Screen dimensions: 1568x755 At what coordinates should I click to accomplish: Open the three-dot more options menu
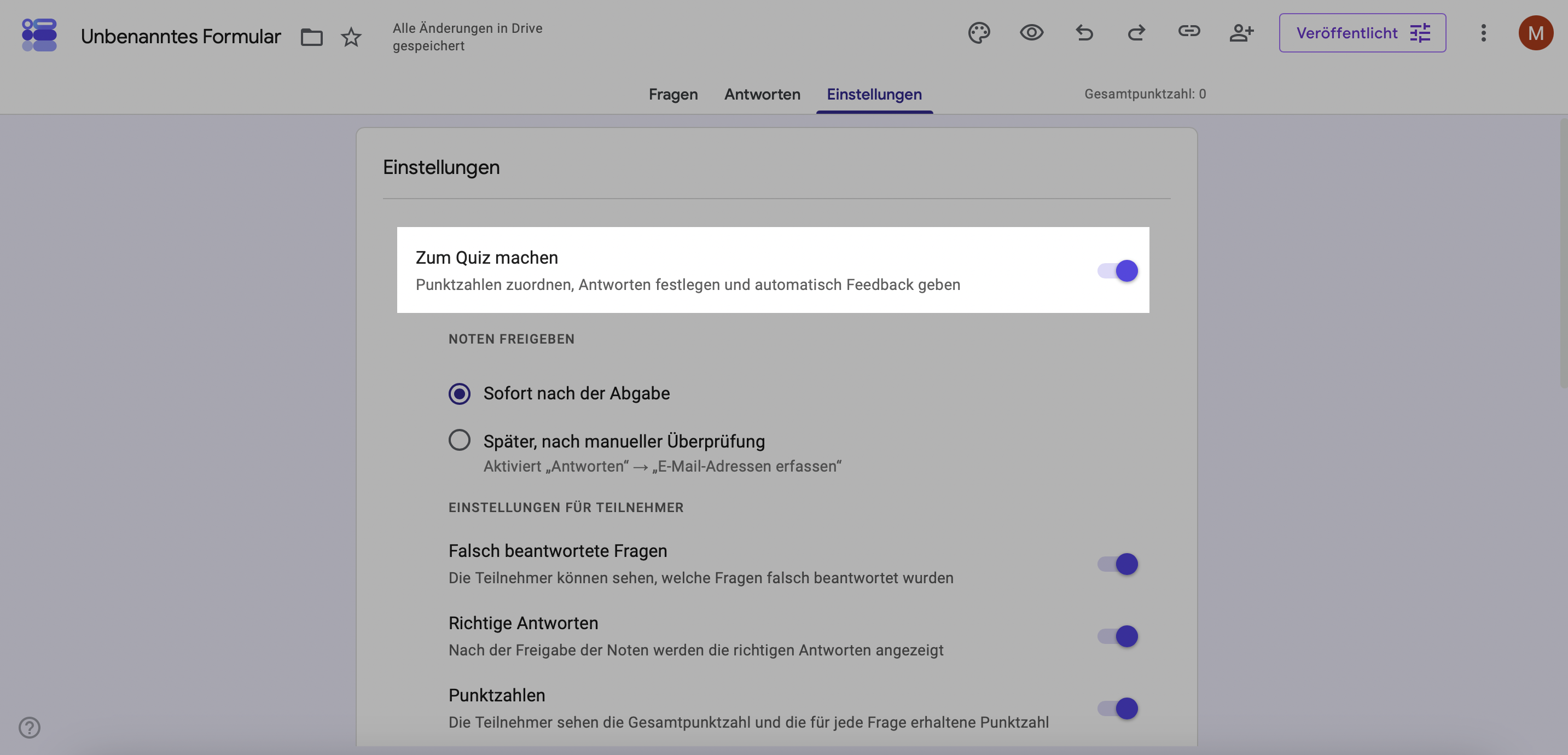tap(1483, 33)
